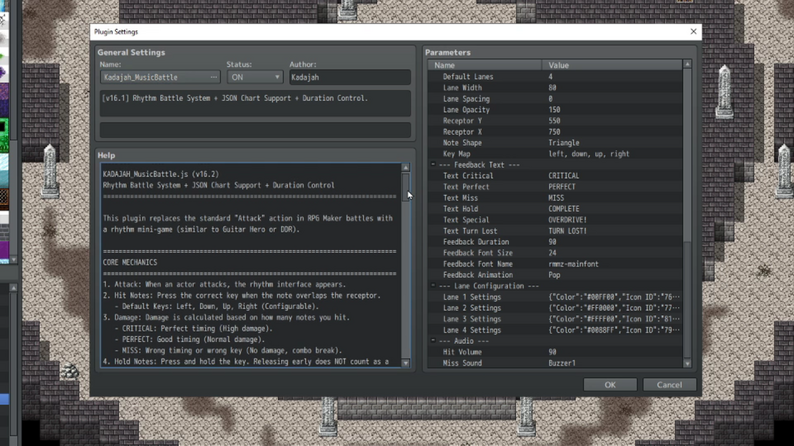
Task: Click the rmmz-mainfont value
Action: (573, 264)
